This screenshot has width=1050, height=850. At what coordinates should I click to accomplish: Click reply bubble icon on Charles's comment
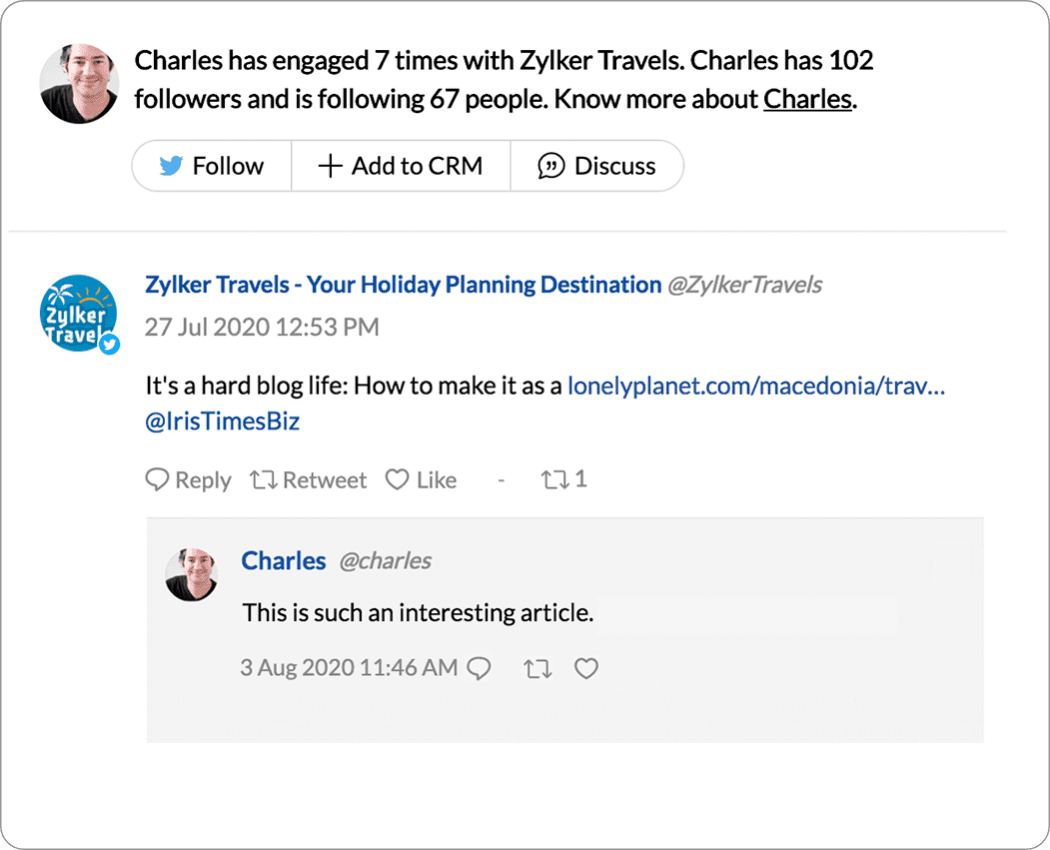point(480,668)
